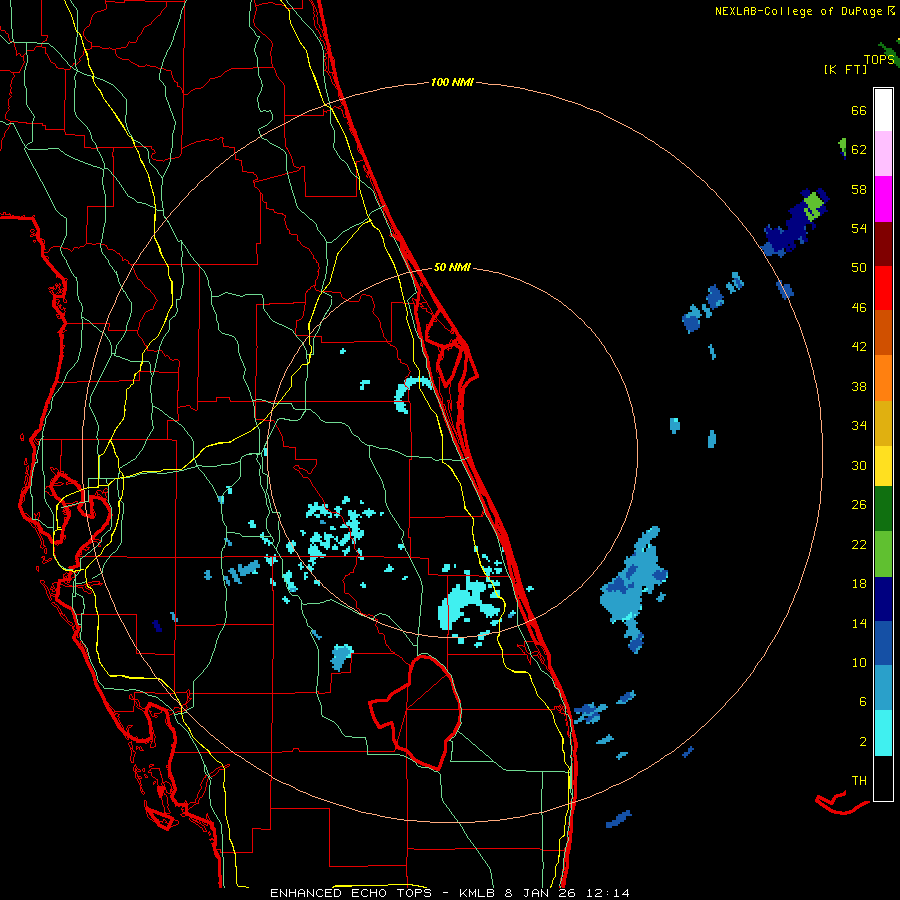Click the legend value '10'
Viewport: 900px width, 900px height.
click(859, 663)
